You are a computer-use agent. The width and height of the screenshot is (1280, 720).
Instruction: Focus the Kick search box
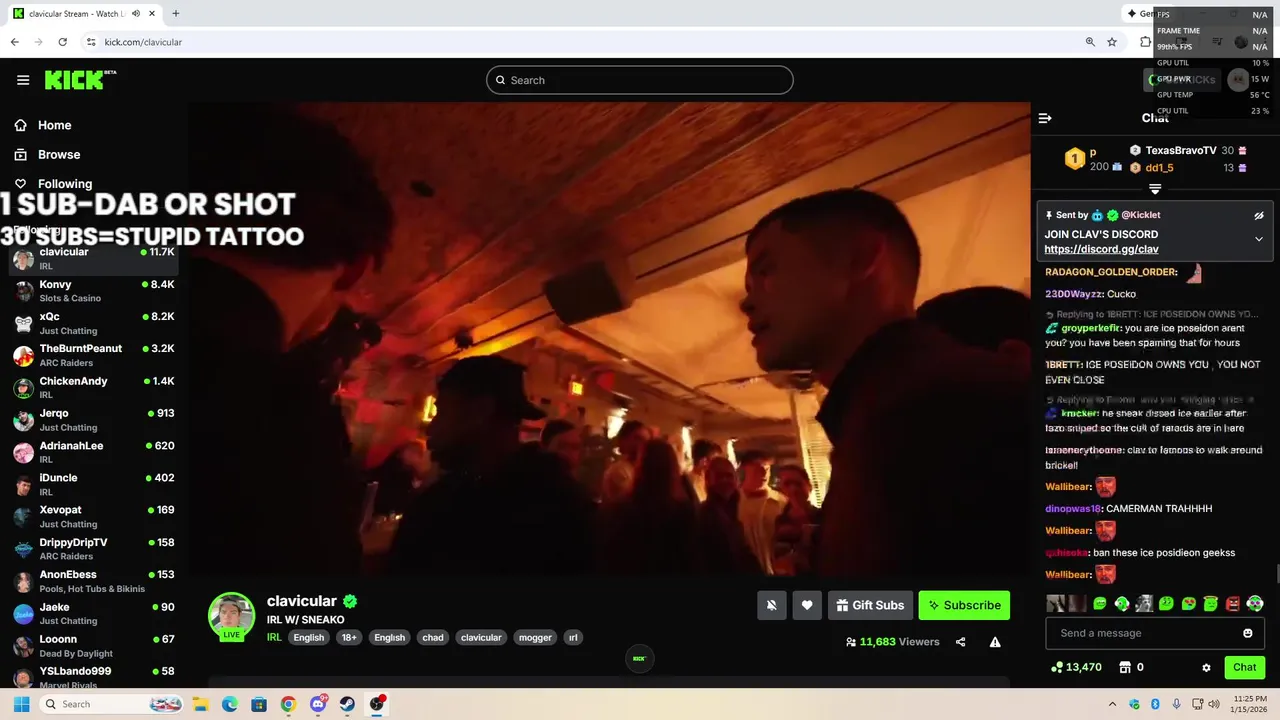(640, 80)
